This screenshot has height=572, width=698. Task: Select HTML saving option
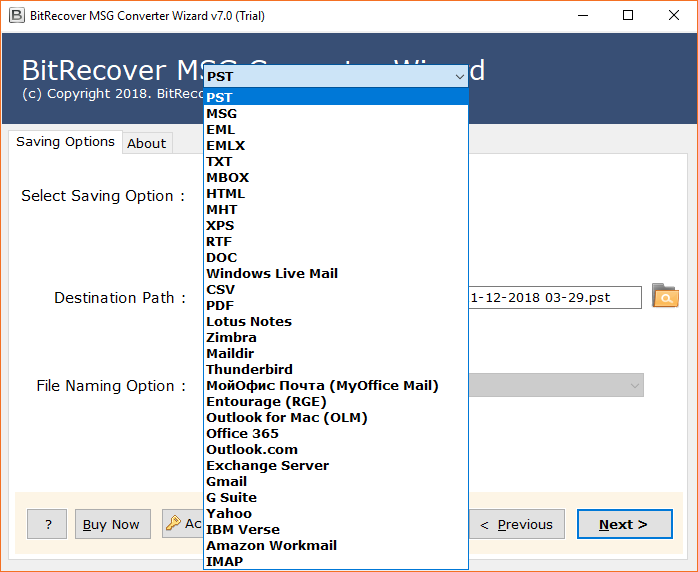pos(336,194)
